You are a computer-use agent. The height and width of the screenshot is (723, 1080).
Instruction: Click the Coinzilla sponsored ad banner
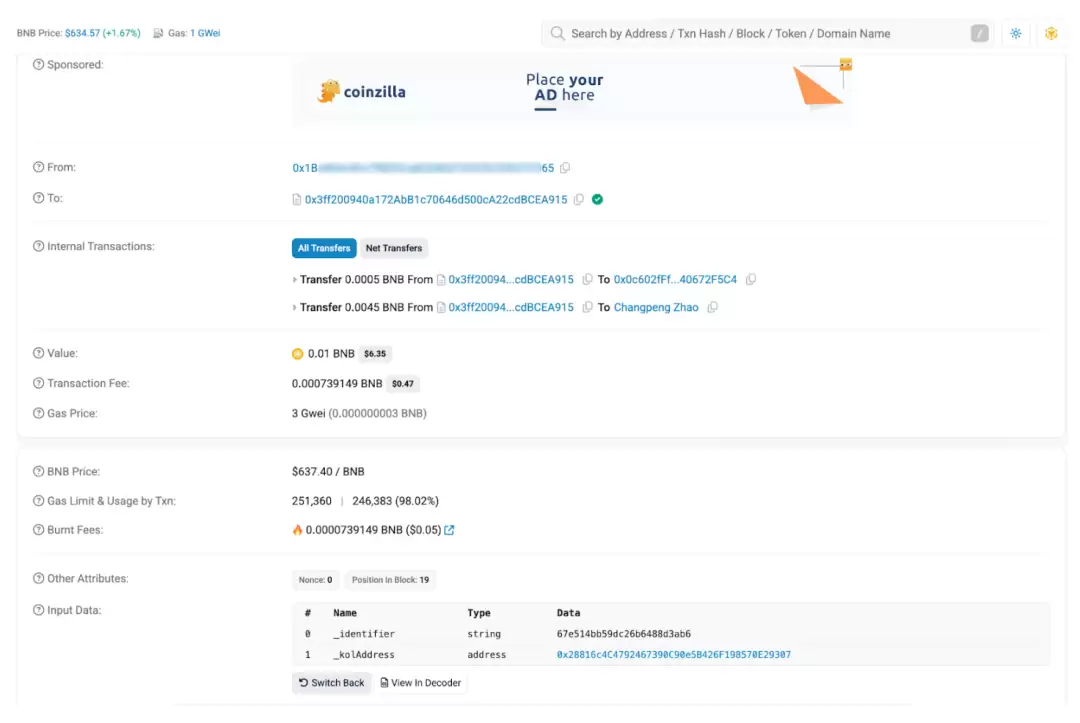(x=572, y=92)
